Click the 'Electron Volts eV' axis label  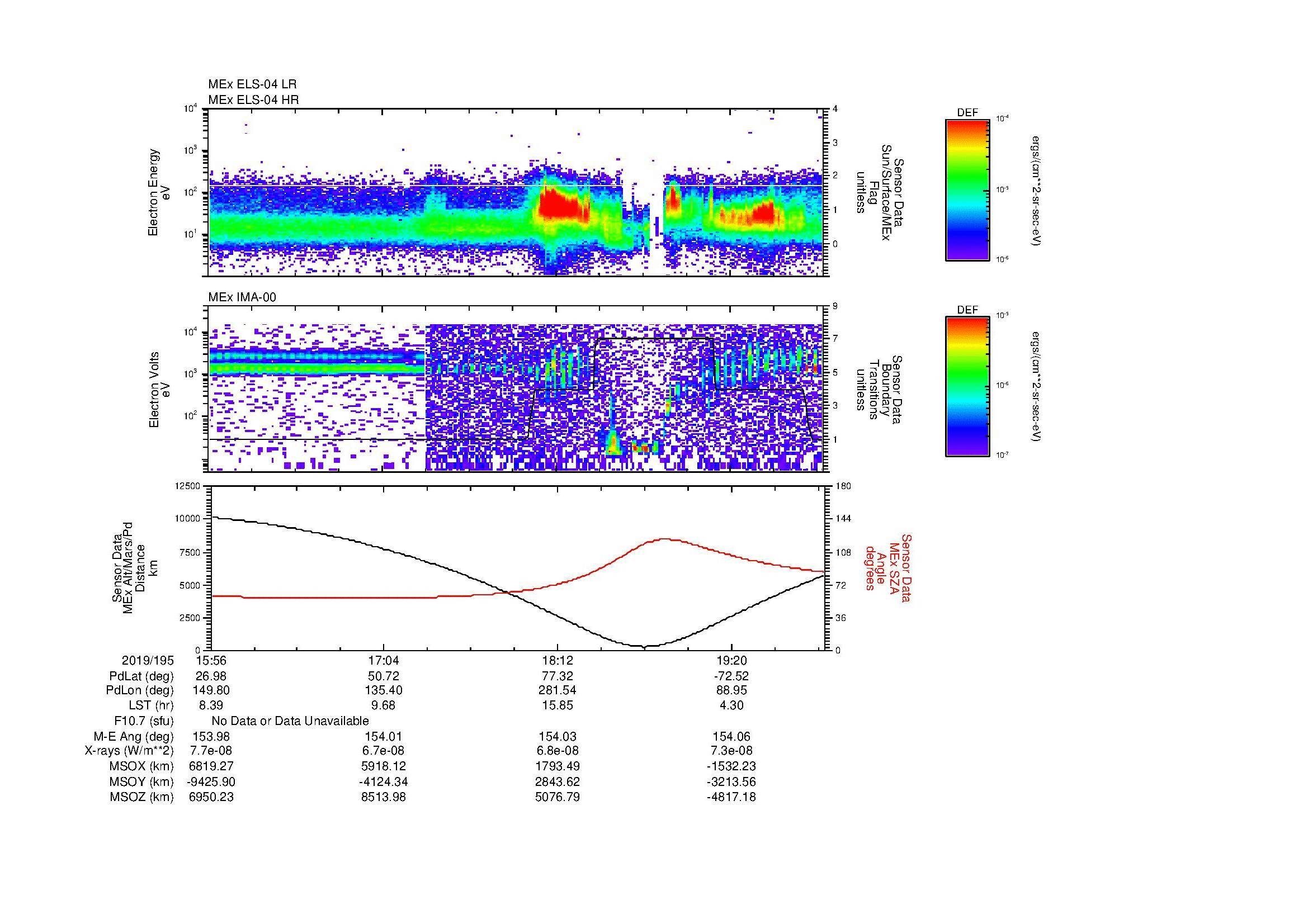coord(159,390)
